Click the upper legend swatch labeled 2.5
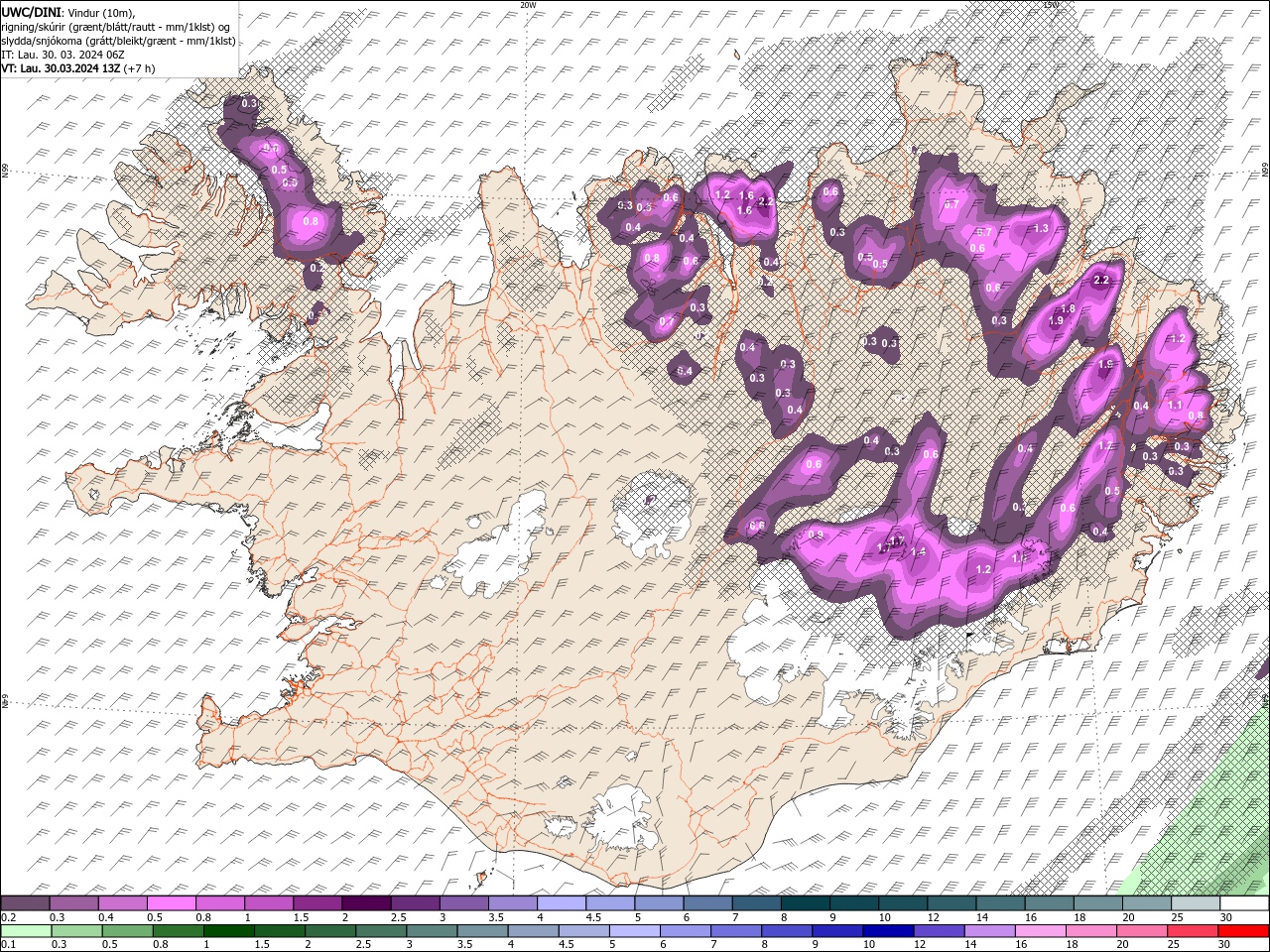 click(415, 903)
